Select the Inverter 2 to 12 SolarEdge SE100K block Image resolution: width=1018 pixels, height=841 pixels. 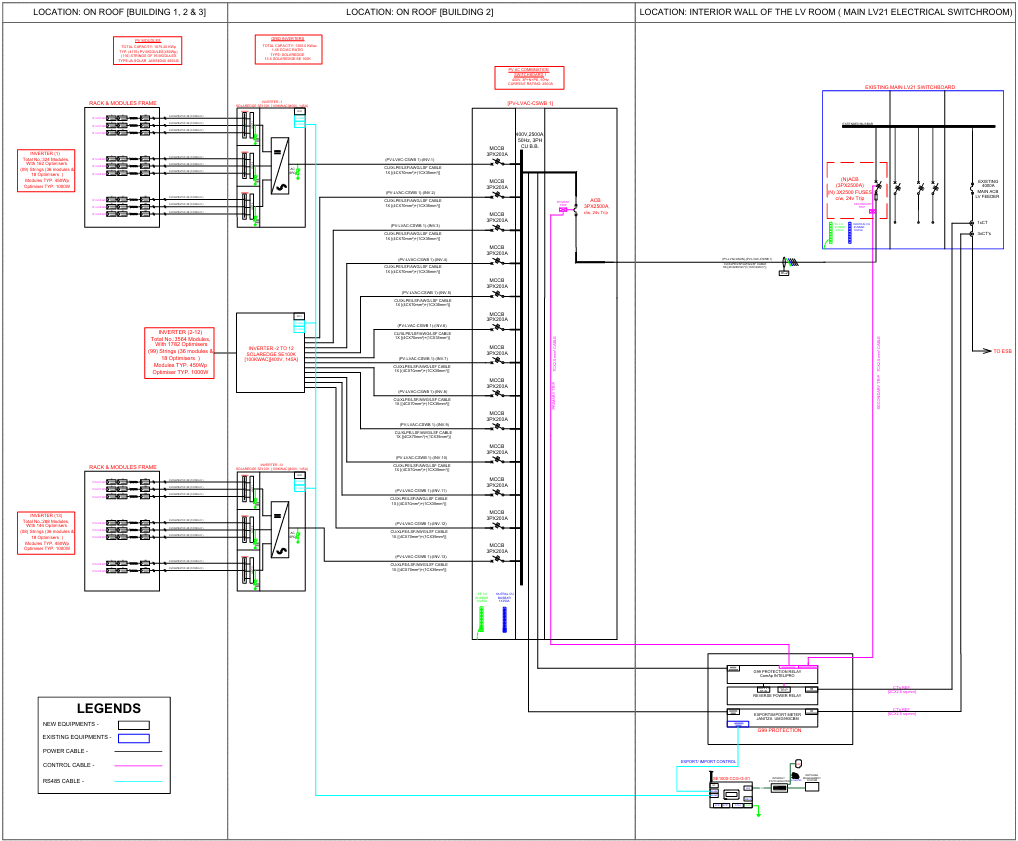tap(272, 353)
